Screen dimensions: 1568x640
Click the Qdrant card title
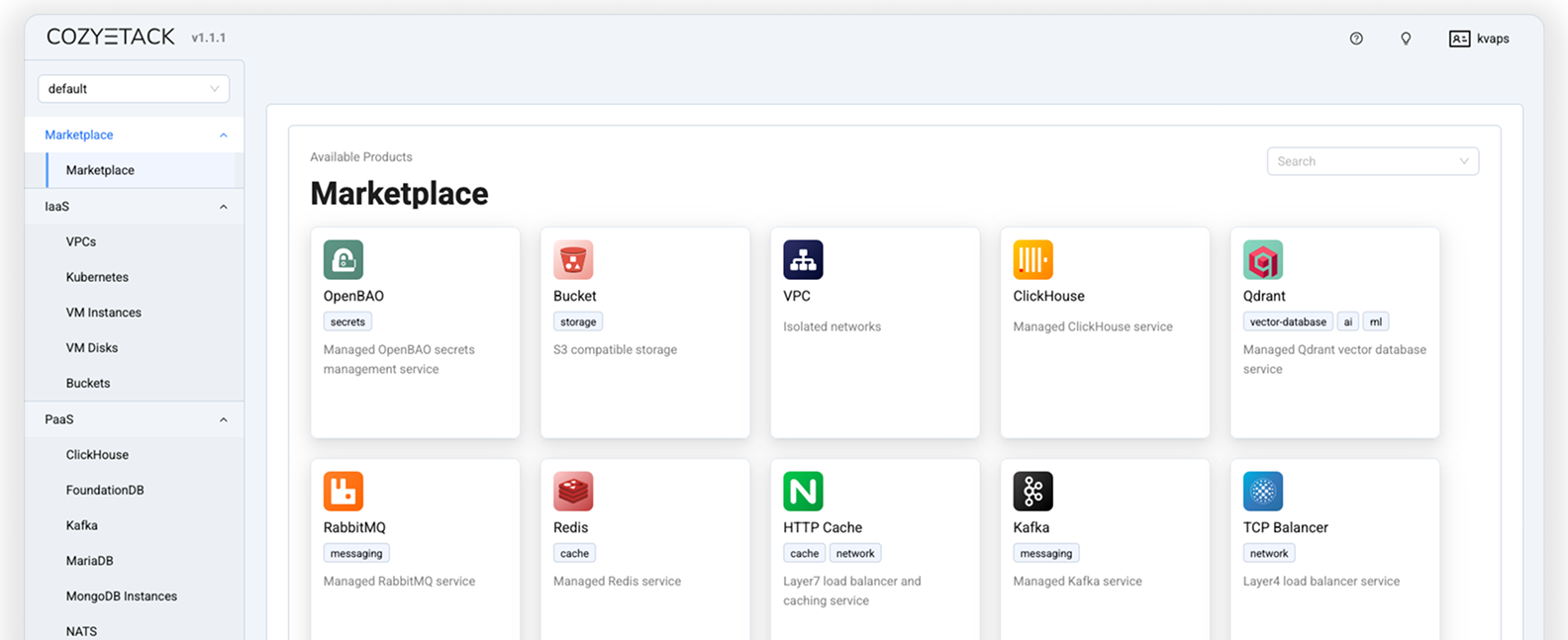(x=1264, y=296)
